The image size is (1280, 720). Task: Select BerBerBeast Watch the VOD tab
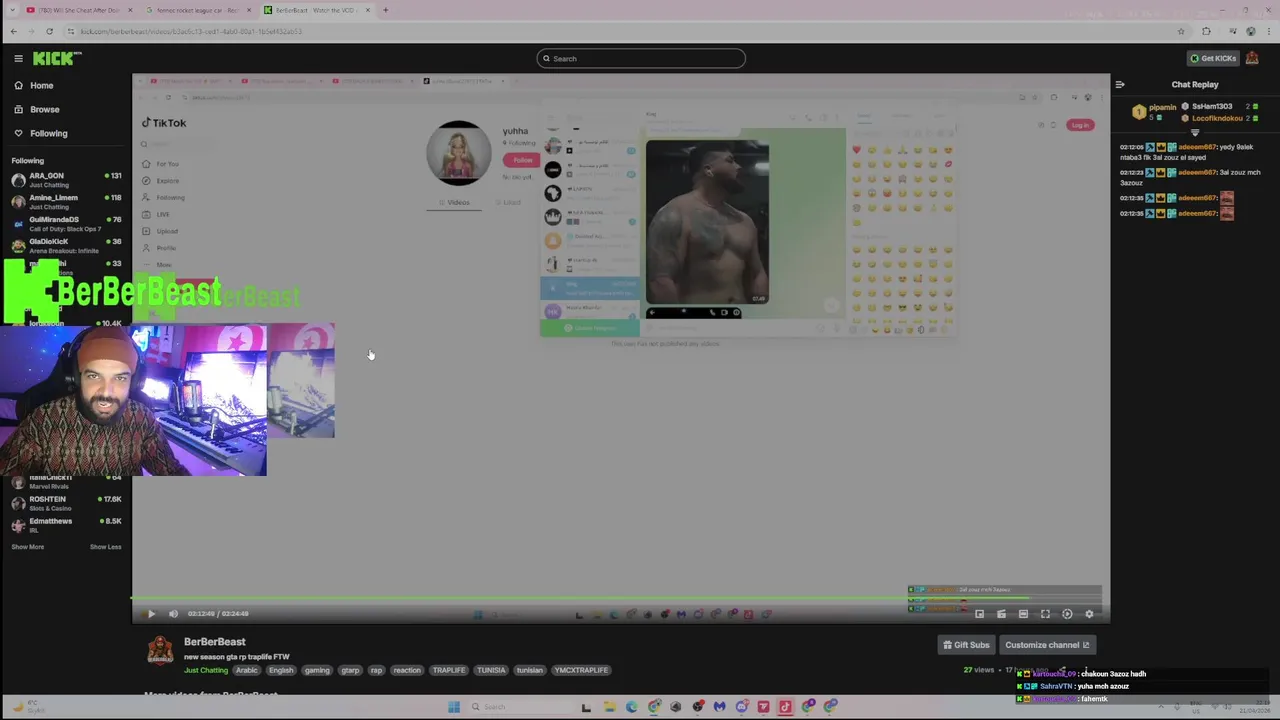[x=318, y=10]
